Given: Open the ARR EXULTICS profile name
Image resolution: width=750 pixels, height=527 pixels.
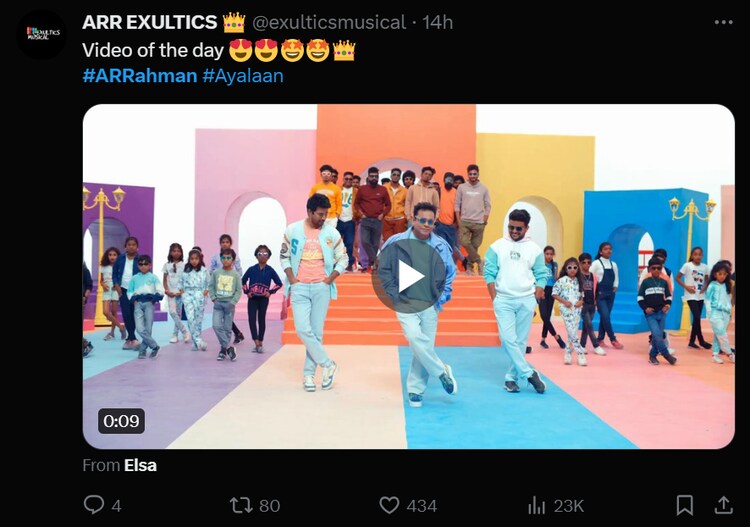Looking at the screenshot, I should click(150, 22).
